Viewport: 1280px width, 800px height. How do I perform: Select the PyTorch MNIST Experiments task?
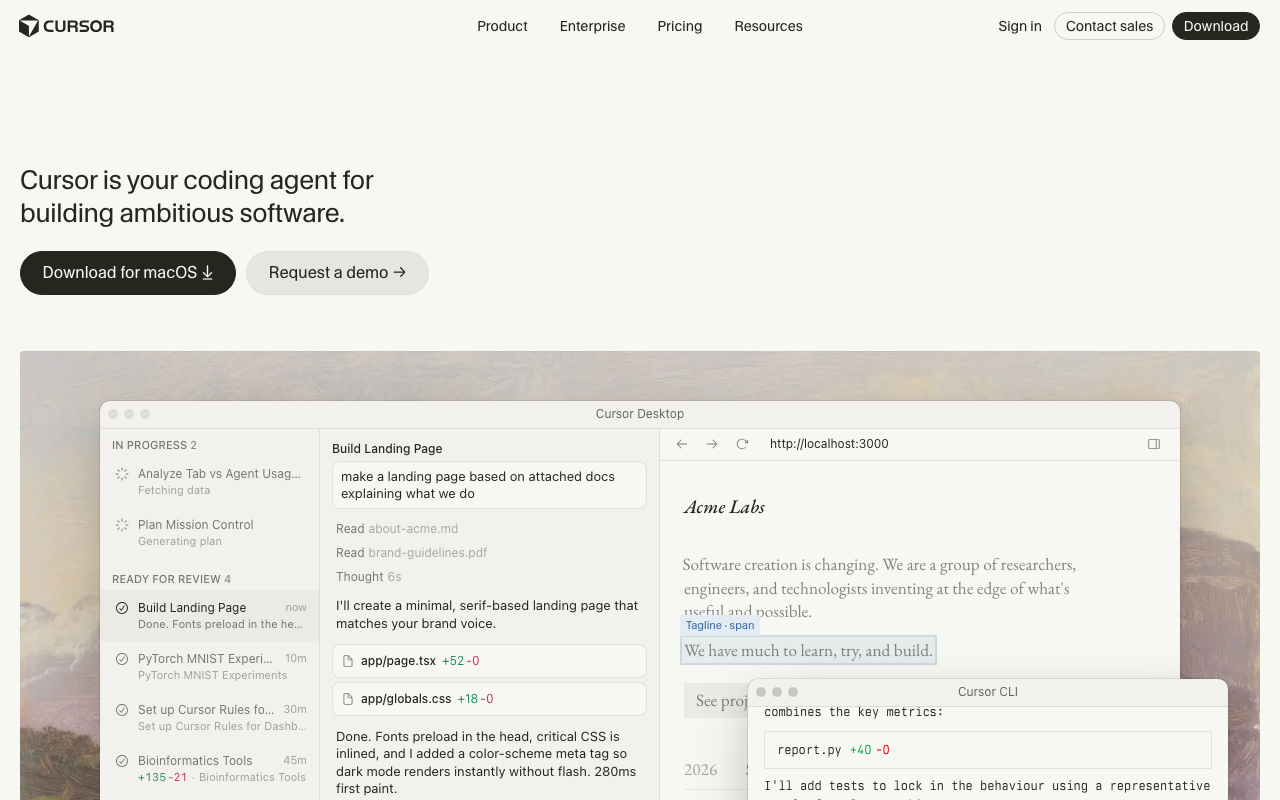click(x=209, y=667)
